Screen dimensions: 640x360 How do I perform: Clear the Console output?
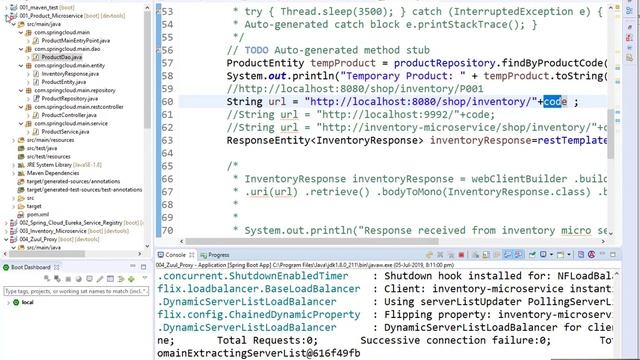(476, 255)
